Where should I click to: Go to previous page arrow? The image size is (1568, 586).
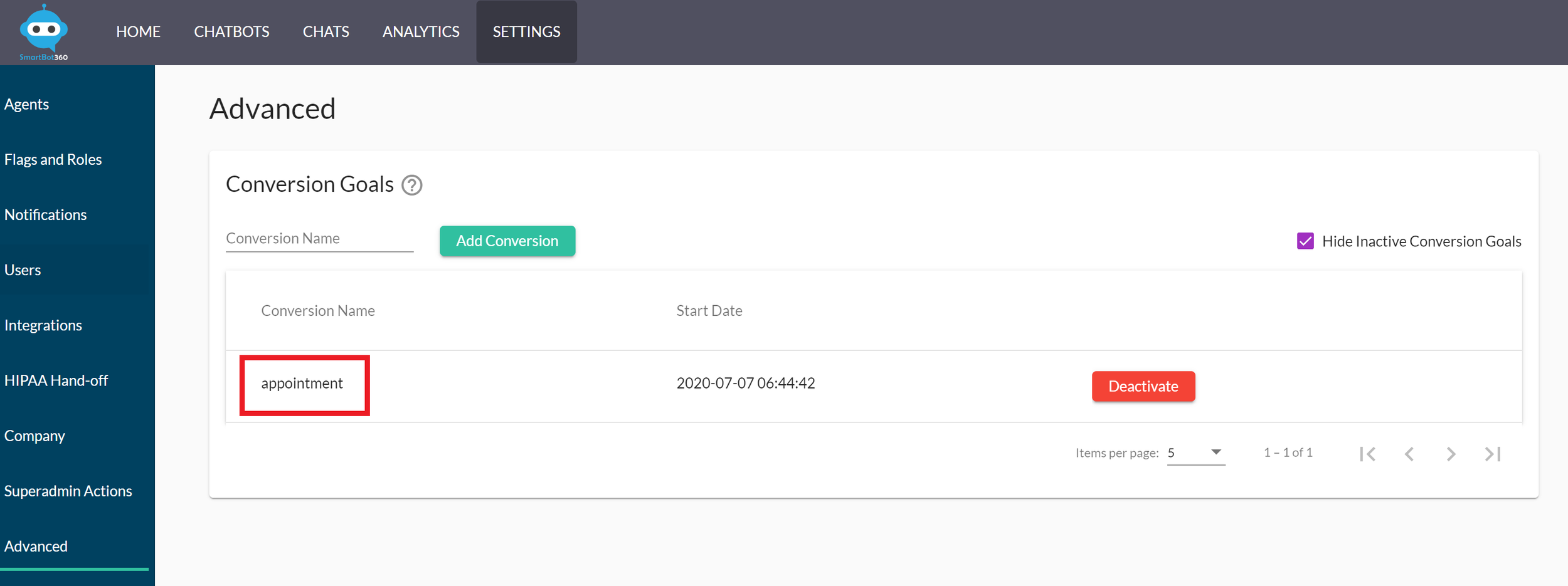tap(1409, 454)
